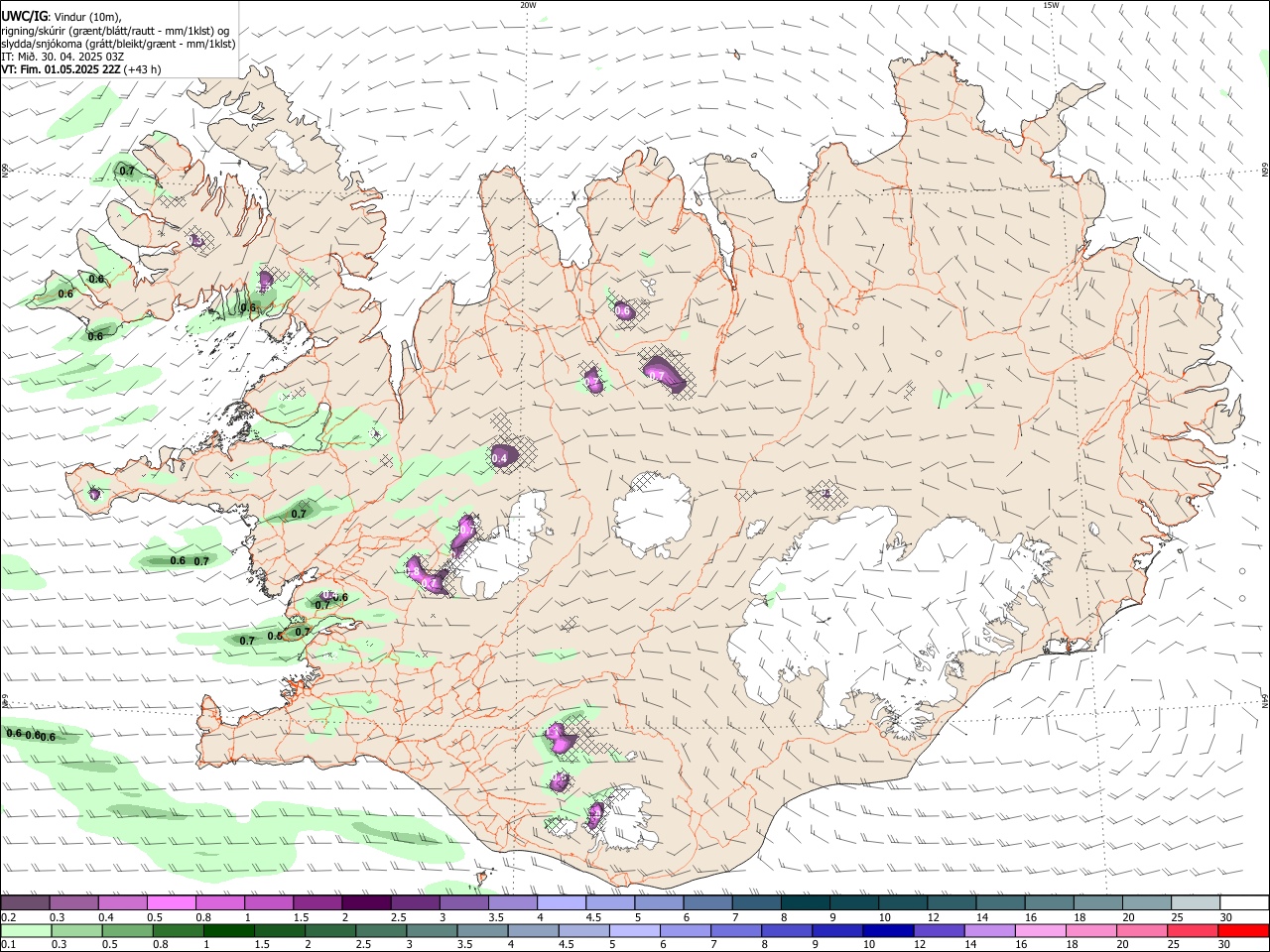Click the lavender 4 swatch in the upper legend row
Viewport: 1270px width, 952px height.
561,902
